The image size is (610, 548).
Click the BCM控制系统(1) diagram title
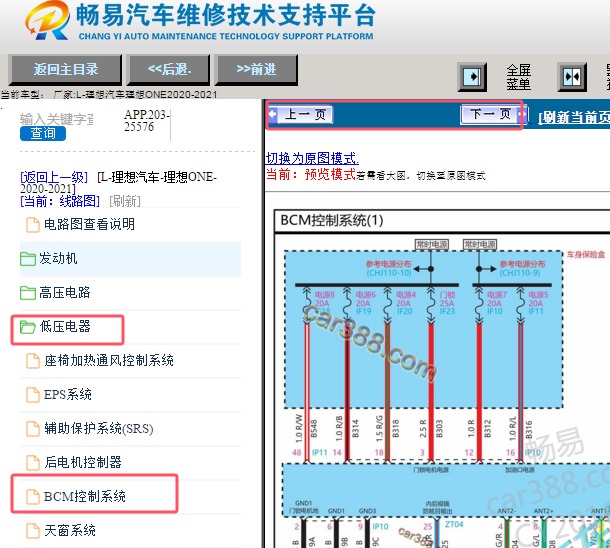coord(331,221)
